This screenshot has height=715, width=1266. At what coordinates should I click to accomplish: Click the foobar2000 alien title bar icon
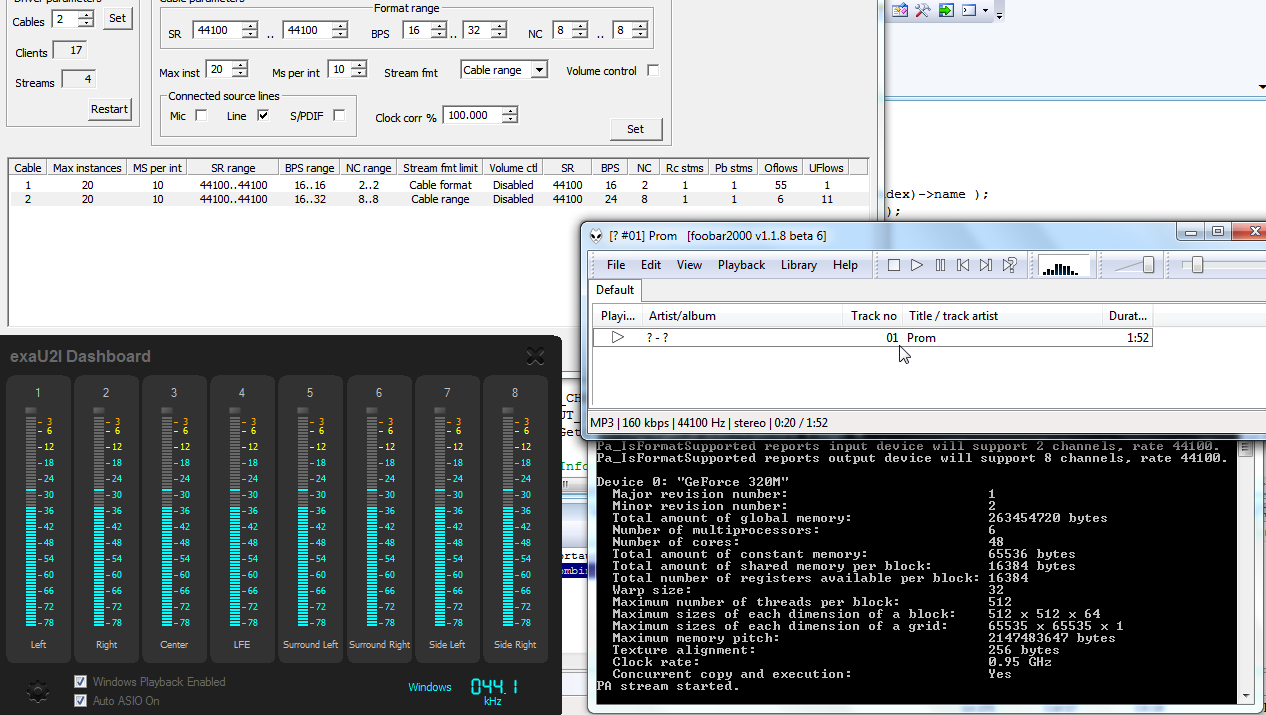click(597, 236)
